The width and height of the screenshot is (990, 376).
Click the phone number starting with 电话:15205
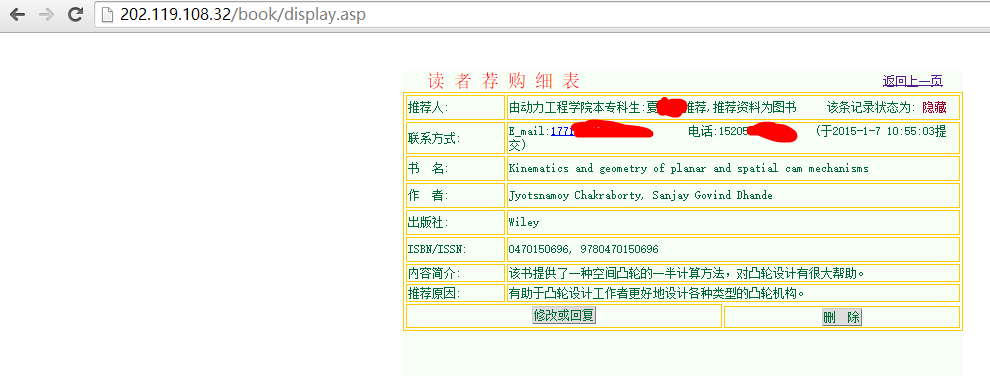tap(718, 131)
